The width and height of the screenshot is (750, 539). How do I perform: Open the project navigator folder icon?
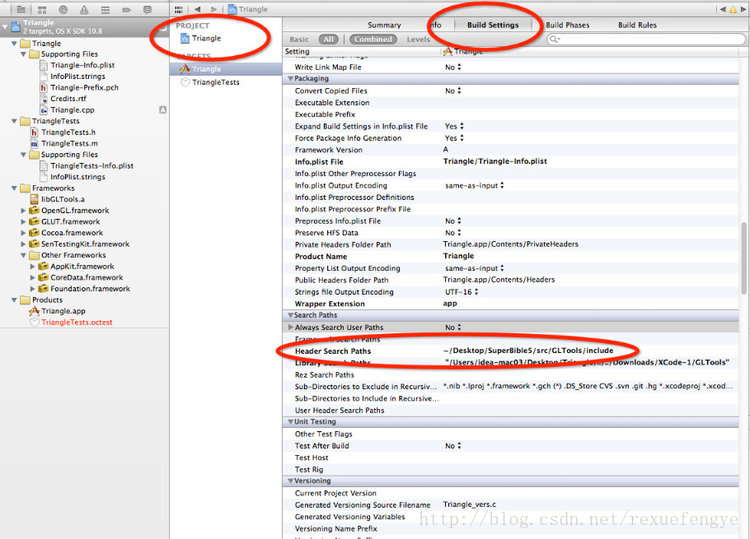[x=21, y=9]
